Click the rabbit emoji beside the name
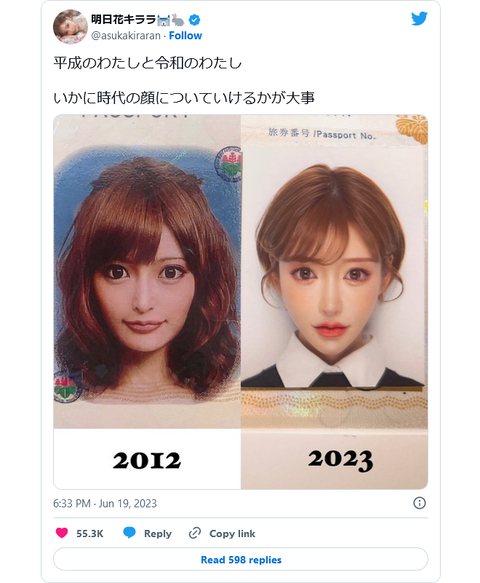480x583 pixels. pos(178,20)
